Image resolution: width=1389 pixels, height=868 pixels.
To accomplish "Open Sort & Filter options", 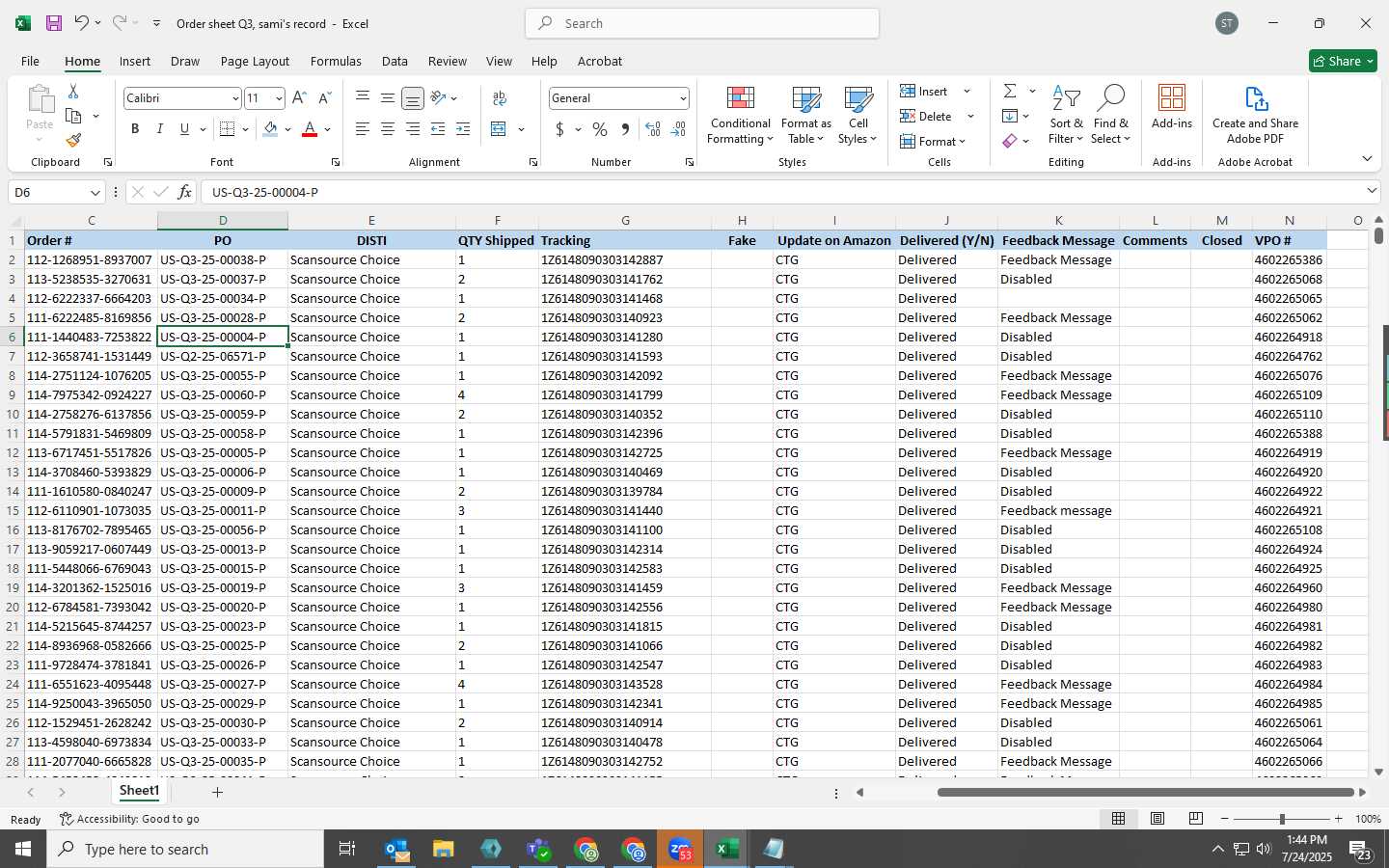I will click(1066, 115).
